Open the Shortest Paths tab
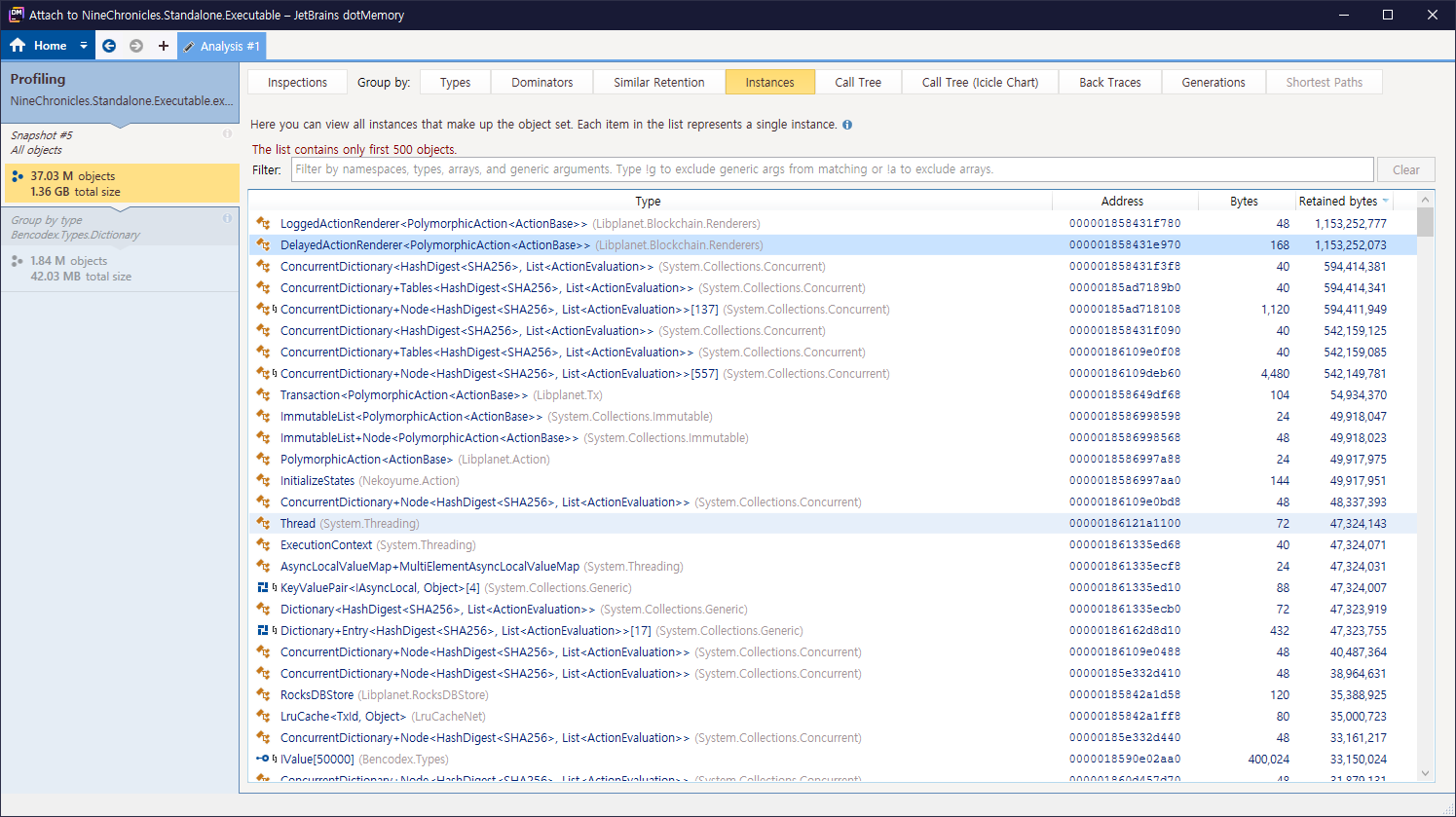 tap(1324, 83)
